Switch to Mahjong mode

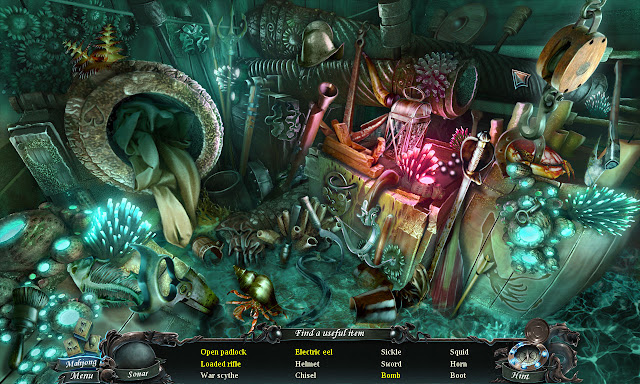click(x=81, y=363)
